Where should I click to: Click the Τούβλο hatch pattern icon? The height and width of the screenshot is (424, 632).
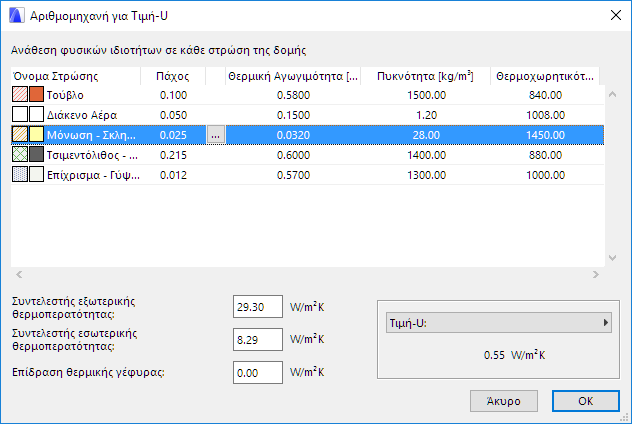(20, 94)
